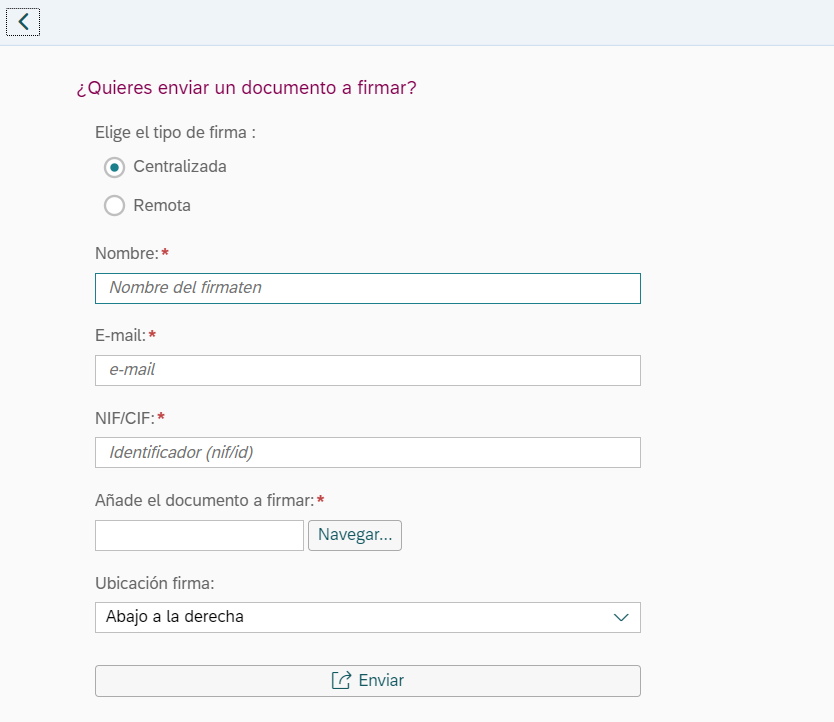Focus the Nombre del firmante field
This screenshot has height=722, width=834.
pos(368,288)
